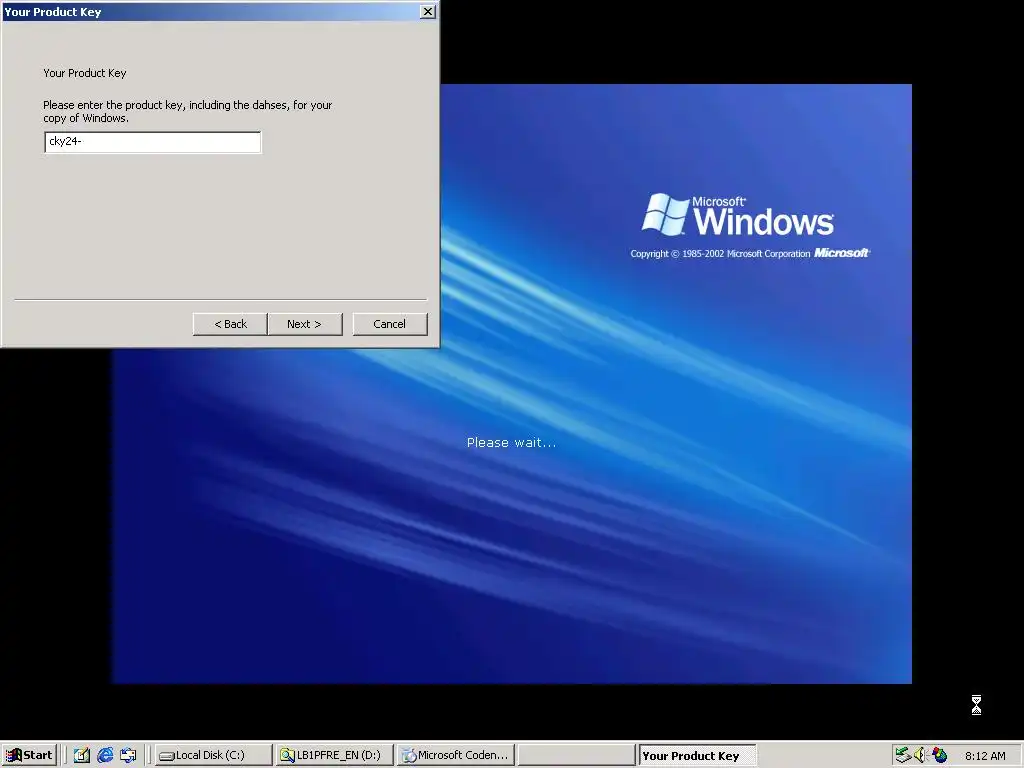Cancel the product key dialog
This screenshot has height=768, width=1024.
click(x=390, y=324)
